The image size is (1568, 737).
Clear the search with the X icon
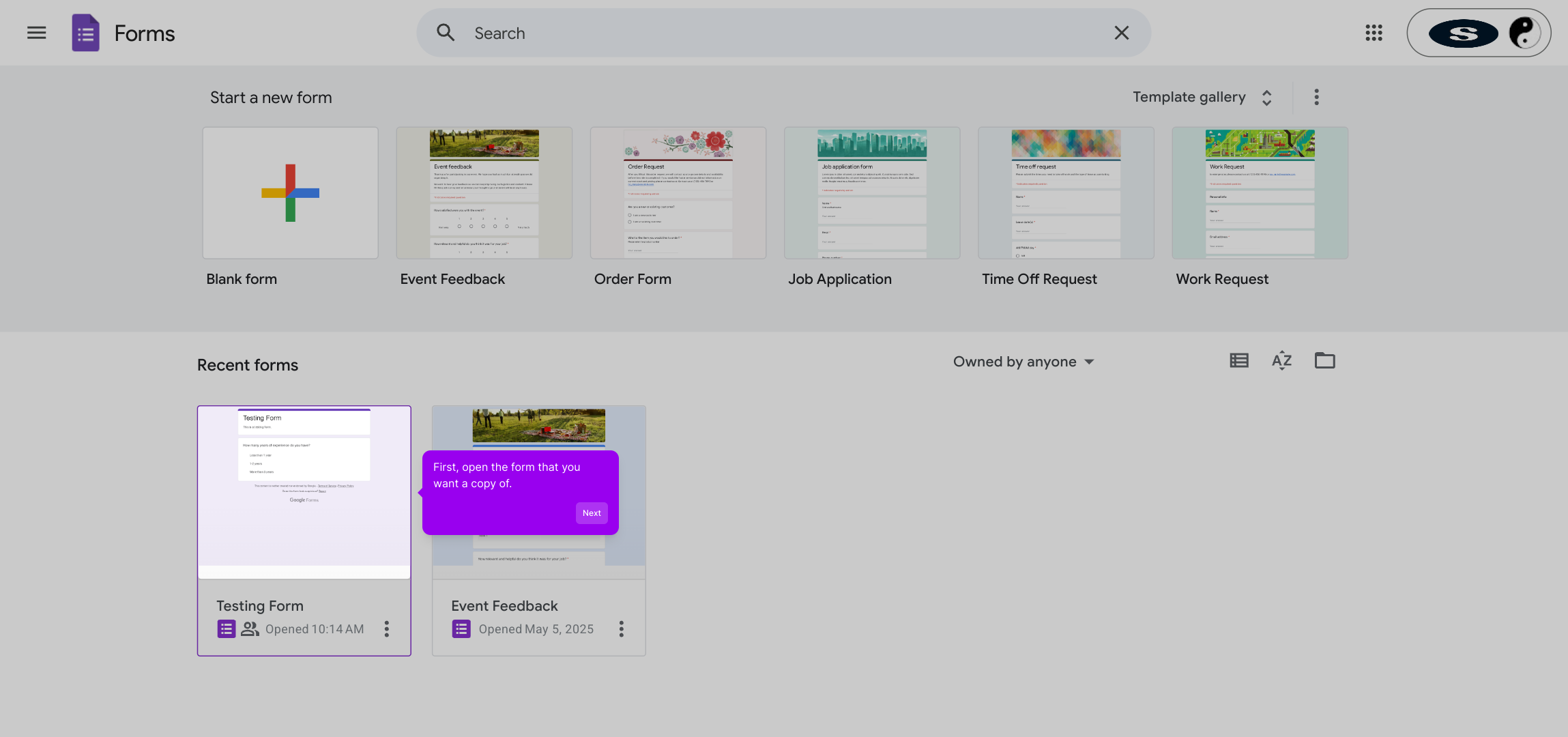pyautogui.click(x=1122, y=33)
